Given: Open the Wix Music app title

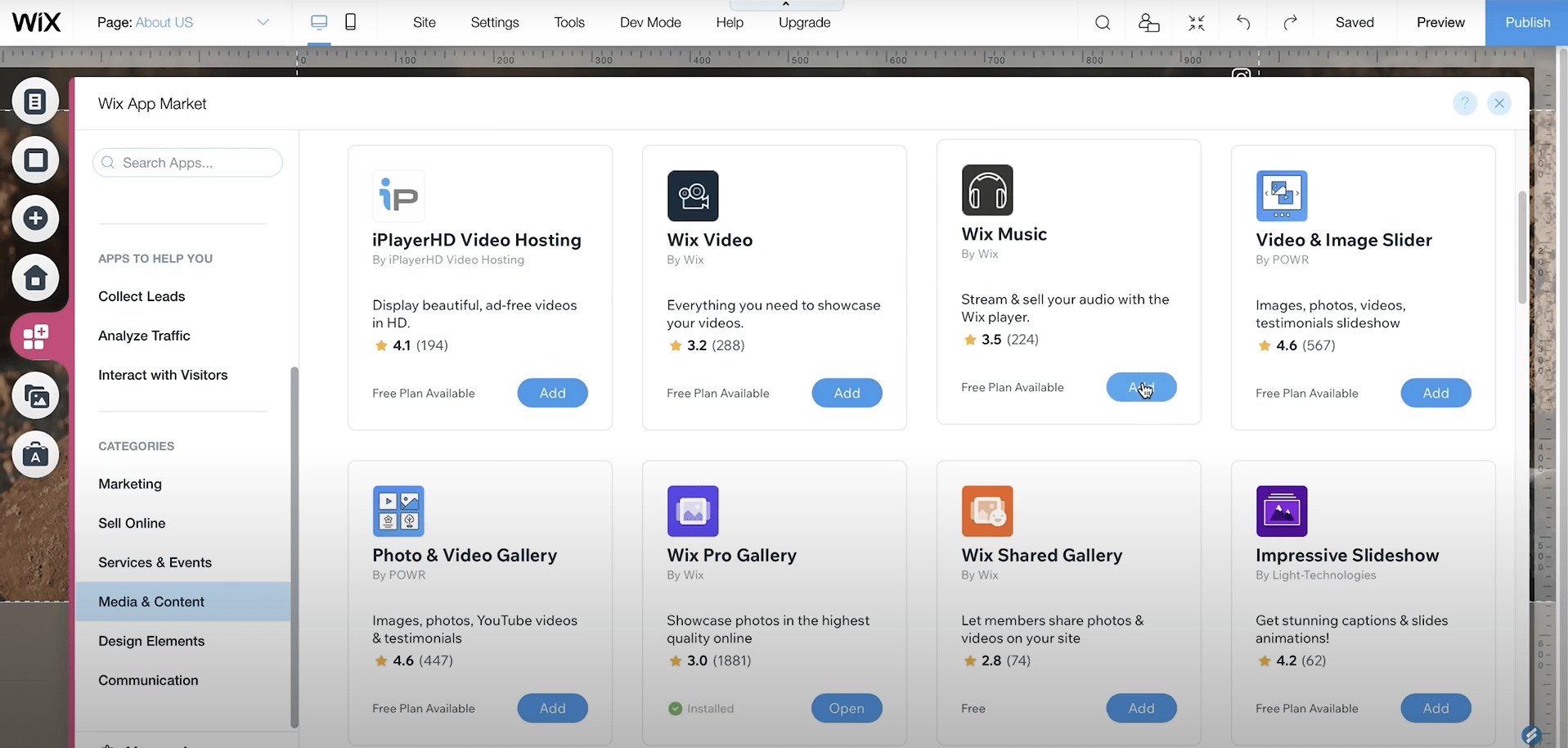Looking at the screenshot, I should pos(1004,234).
